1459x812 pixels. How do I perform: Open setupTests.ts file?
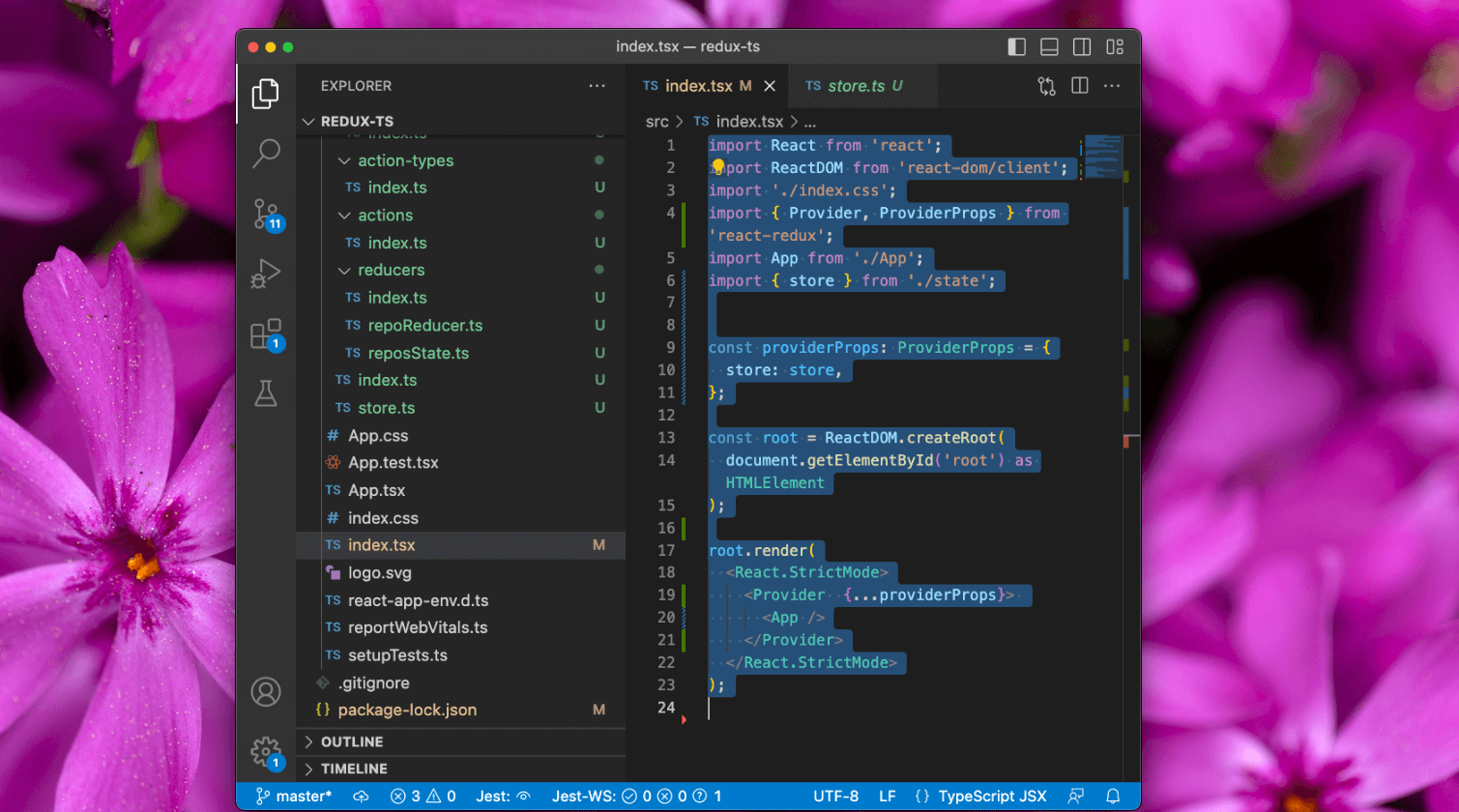point(397,654)
